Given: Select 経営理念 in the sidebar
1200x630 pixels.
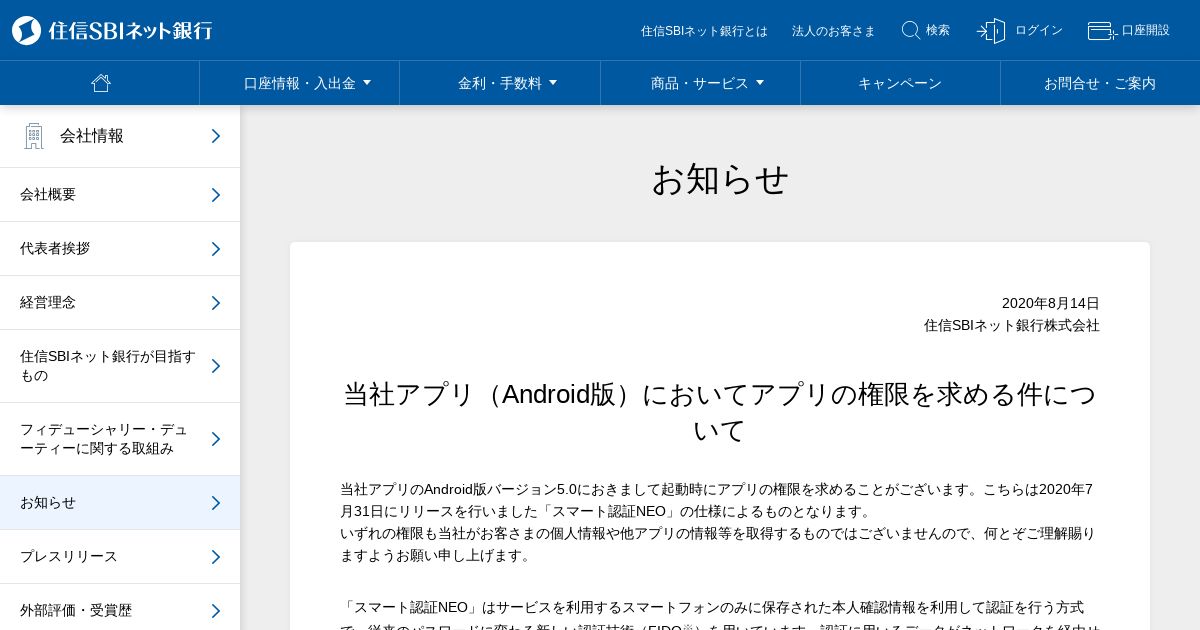Looking at the screenshot, I should [x=120, y=303].
